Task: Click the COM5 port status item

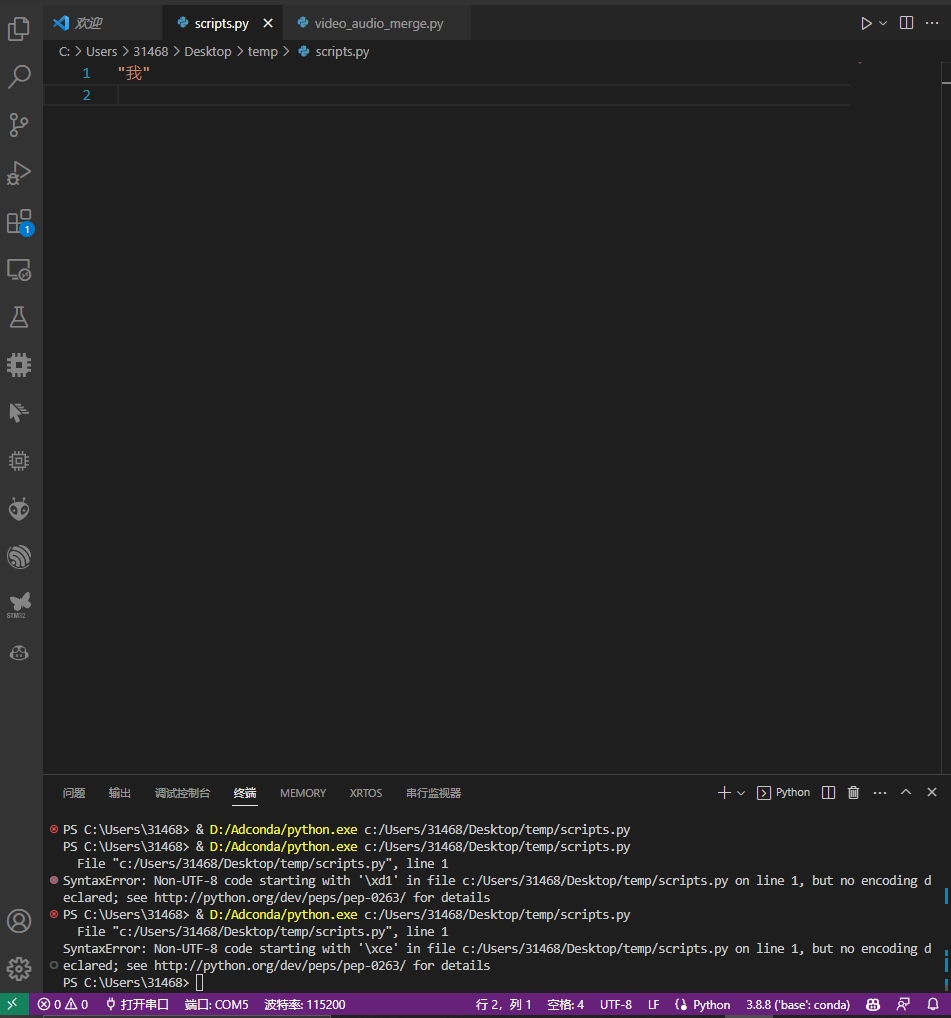Action: (x=216, y=1004)
